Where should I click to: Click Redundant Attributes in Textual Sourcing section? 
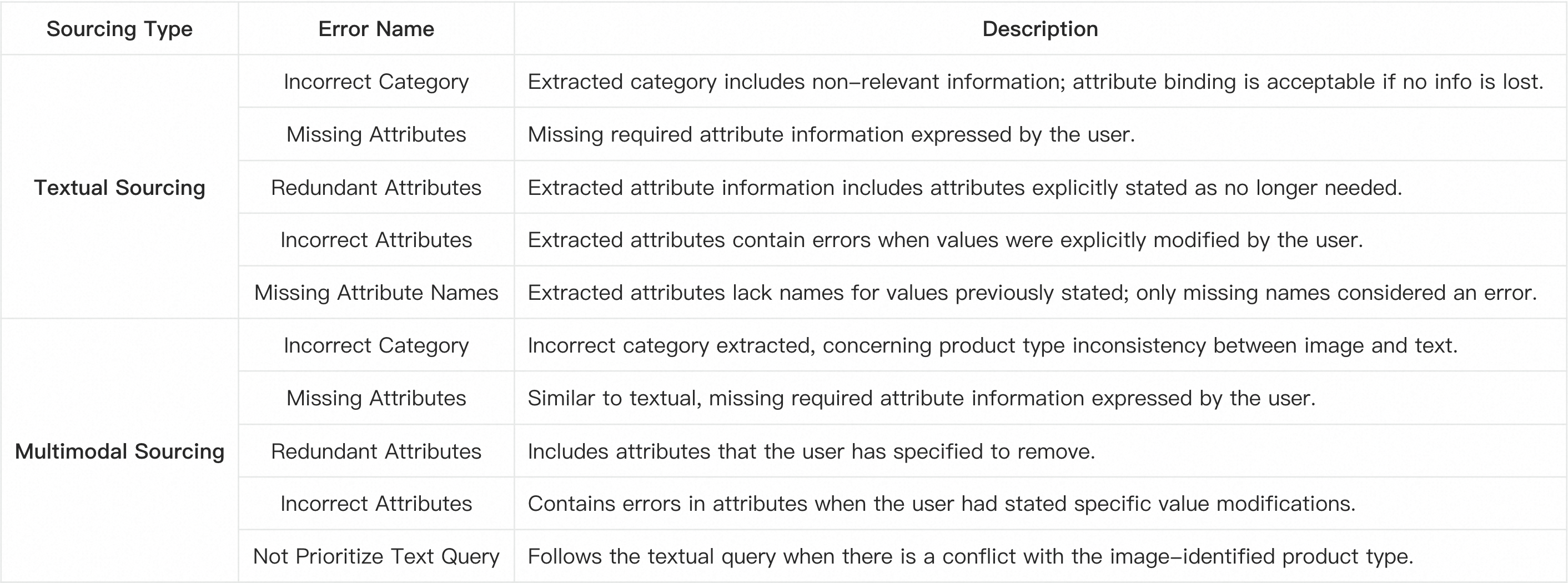click(376, 188)
